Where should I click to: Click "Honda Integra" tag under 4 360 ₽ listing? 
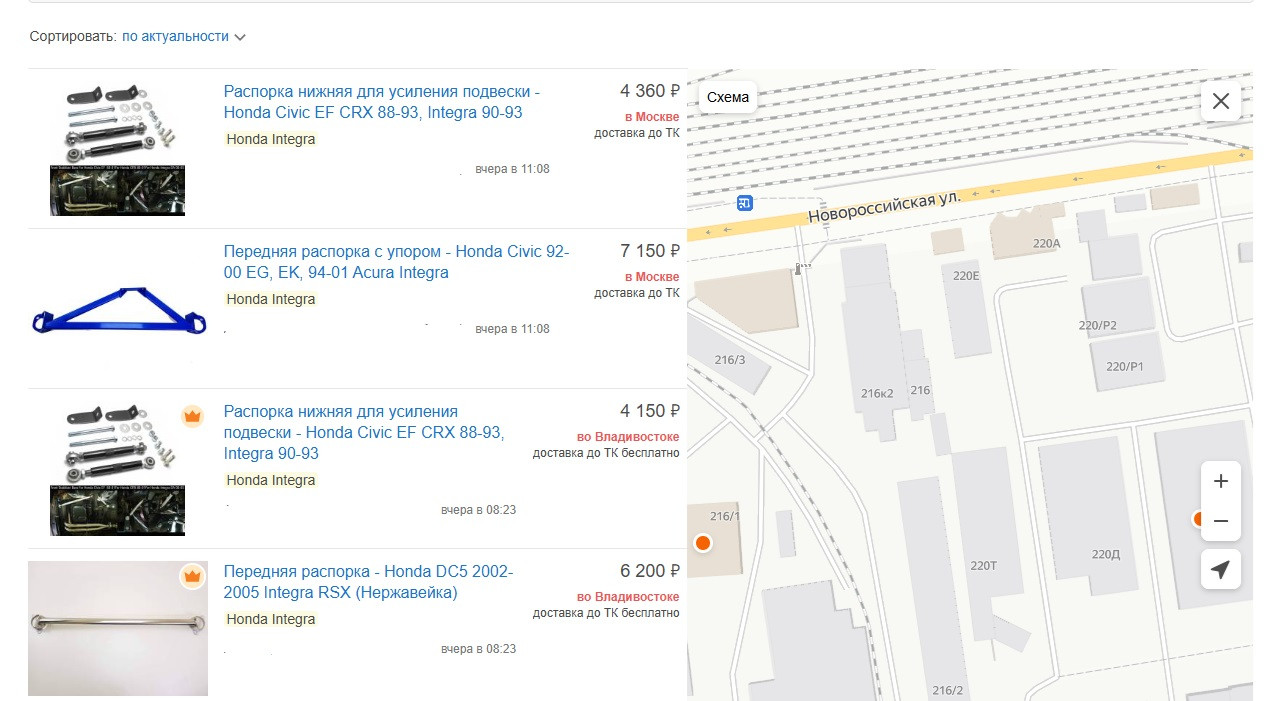tap(271, 139)
